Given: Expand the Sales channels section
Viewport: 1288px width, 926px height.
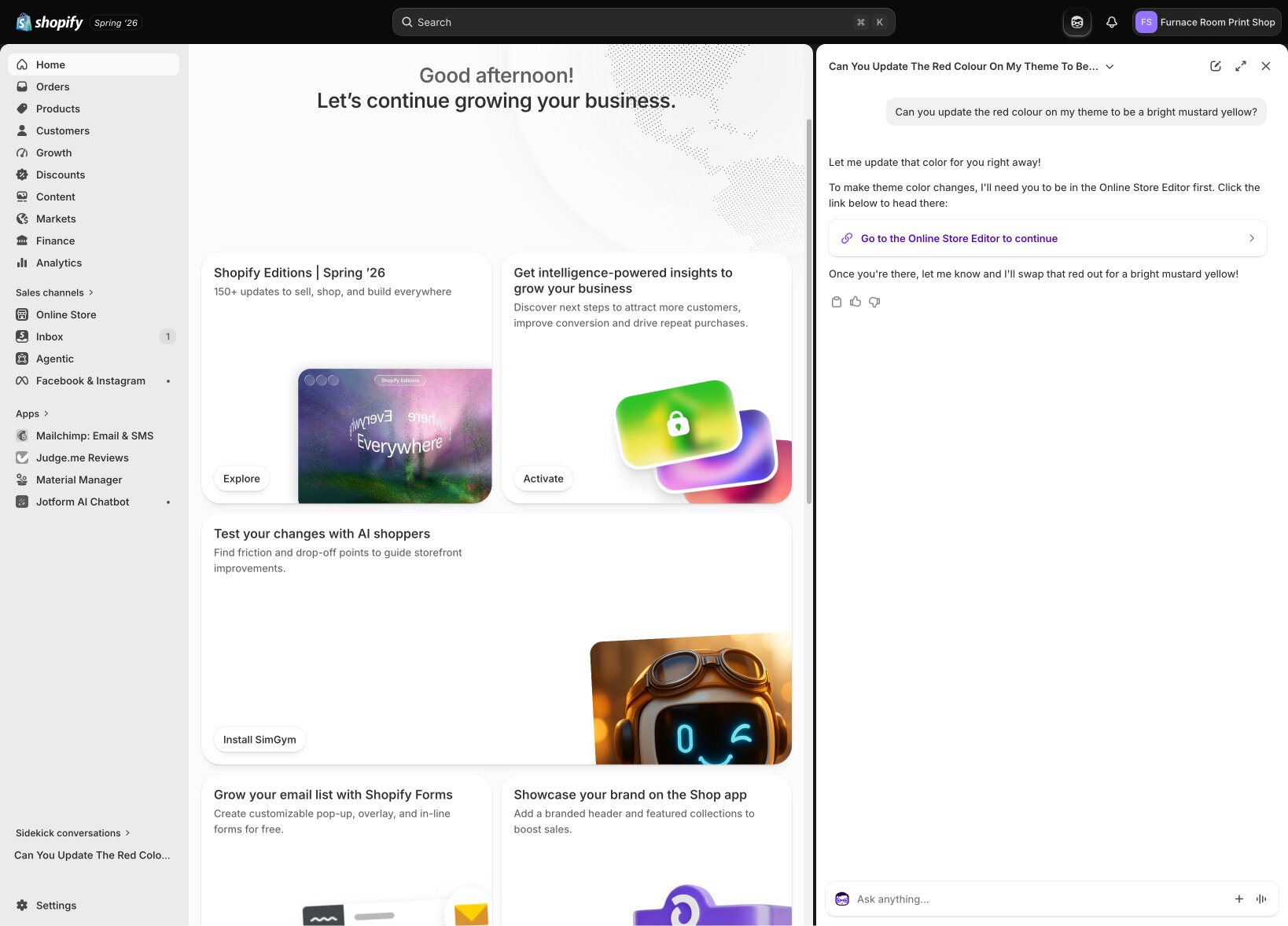Looking at the screenshot, I should pos(54,292).
